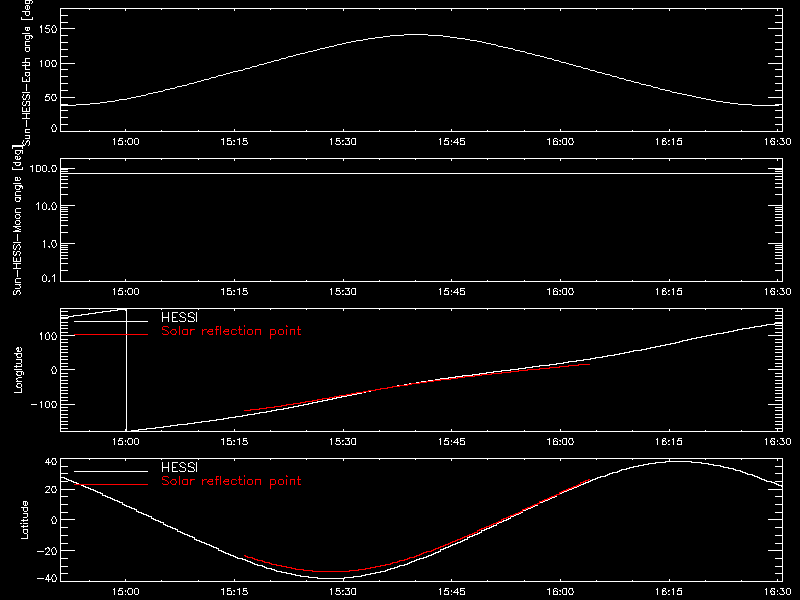Click '16:00' under the Earth angle plot
The height and width of the screenshot is (600, 800).
(560, 142)
